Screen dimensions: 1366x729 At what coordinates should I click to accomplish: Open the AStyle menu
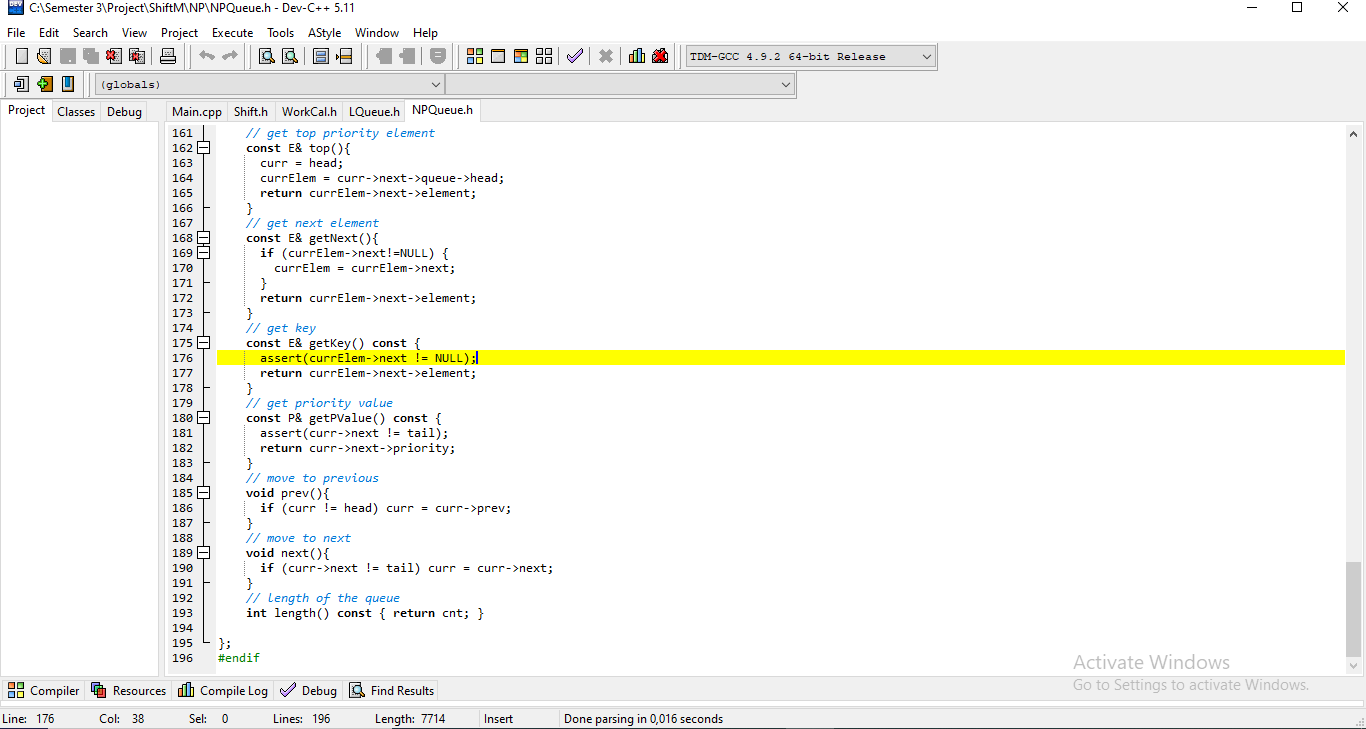[x=324, y=33]
